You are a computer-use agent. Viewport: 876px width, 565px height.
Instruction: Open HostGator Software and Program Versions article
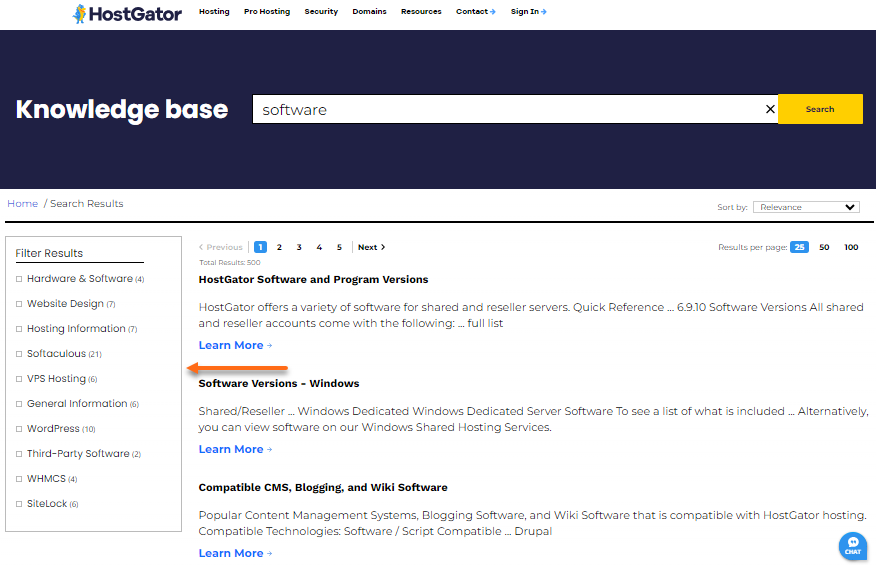(313, 279)
